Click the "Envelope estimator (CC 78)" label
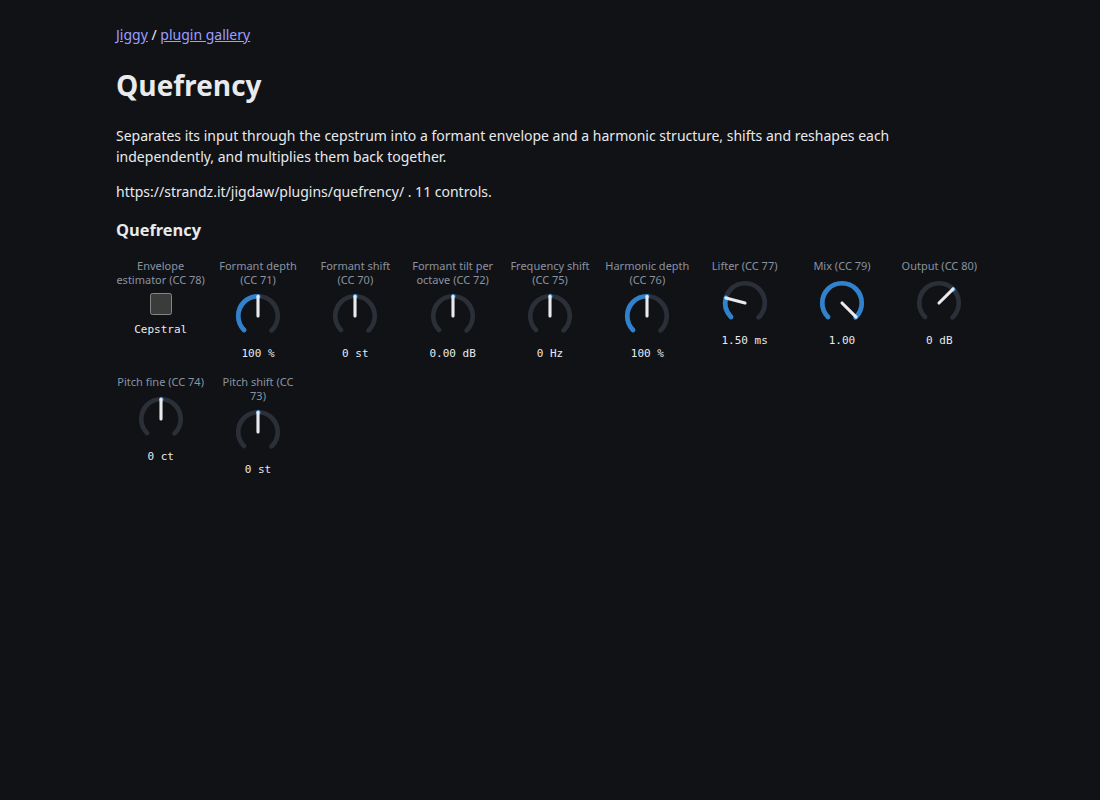This screenshot has width=1100, height=800. pyautogui.click(x=161, y=273)
